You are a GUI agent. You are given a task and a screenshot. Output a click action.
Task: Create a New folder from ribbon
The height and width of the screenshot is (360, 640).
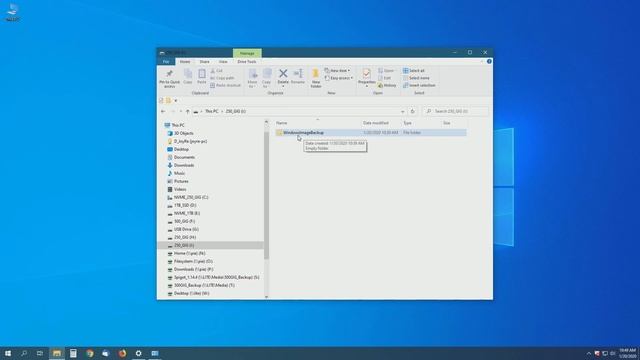[x=316, y=78]
